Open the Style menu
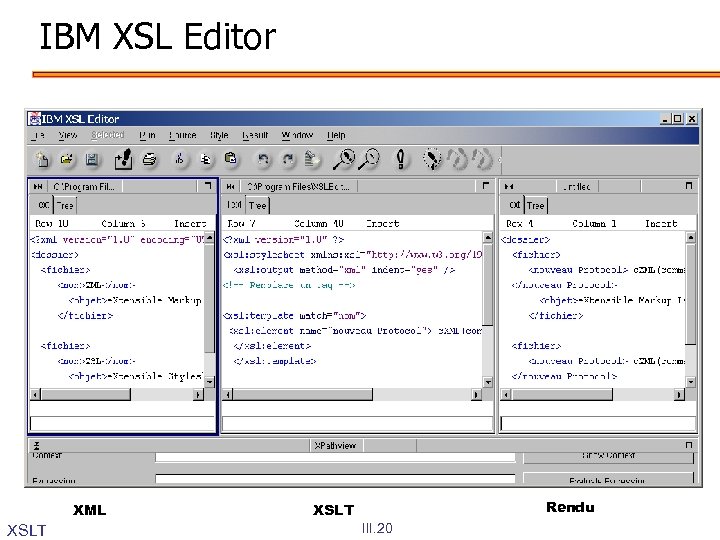Screen dimensions: 720x540 tap(219, 135)
